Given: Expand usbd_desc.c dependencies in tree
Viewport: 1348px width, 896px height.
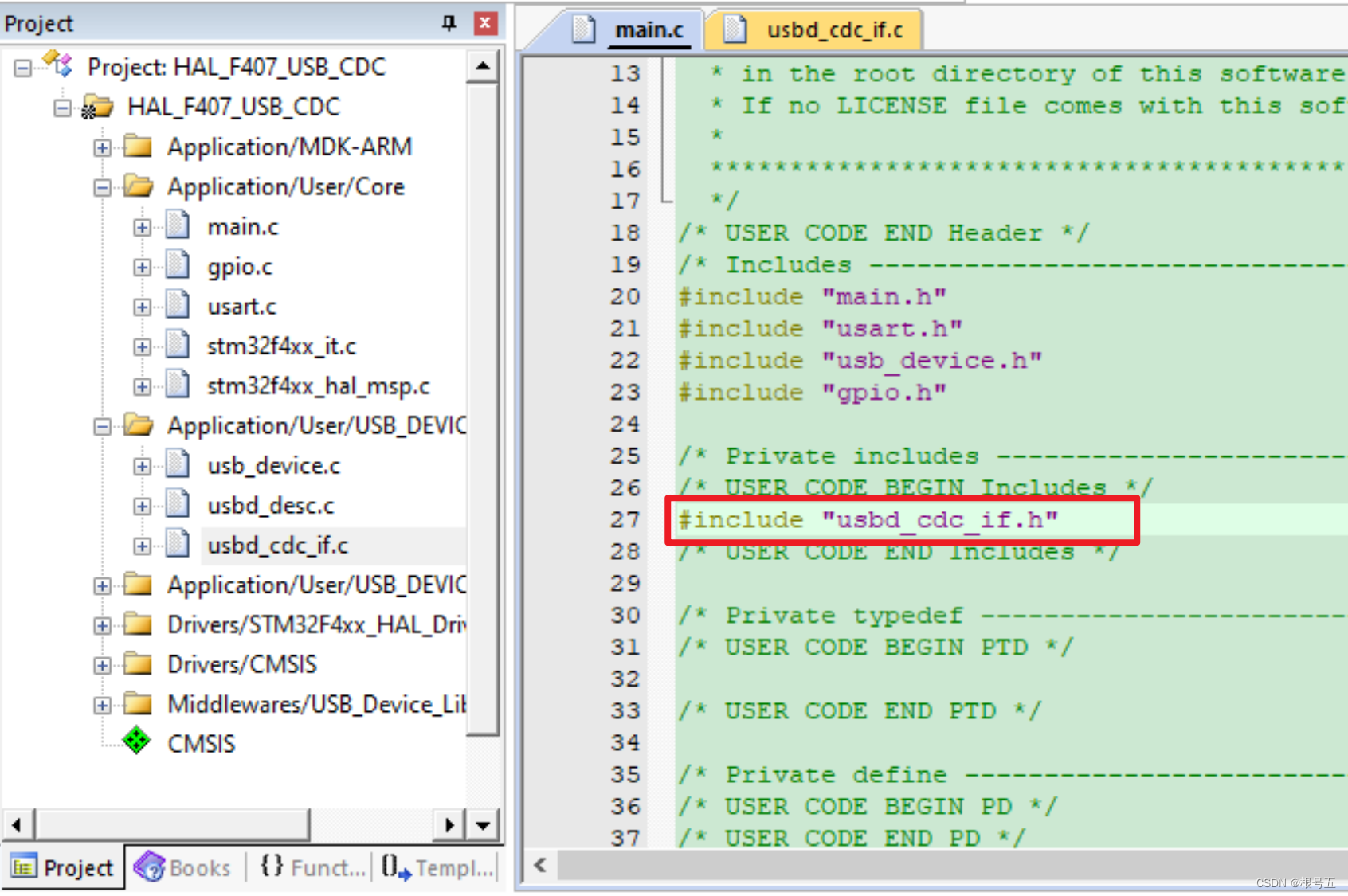Looking at the screenshot, I should tap(142, 506).
